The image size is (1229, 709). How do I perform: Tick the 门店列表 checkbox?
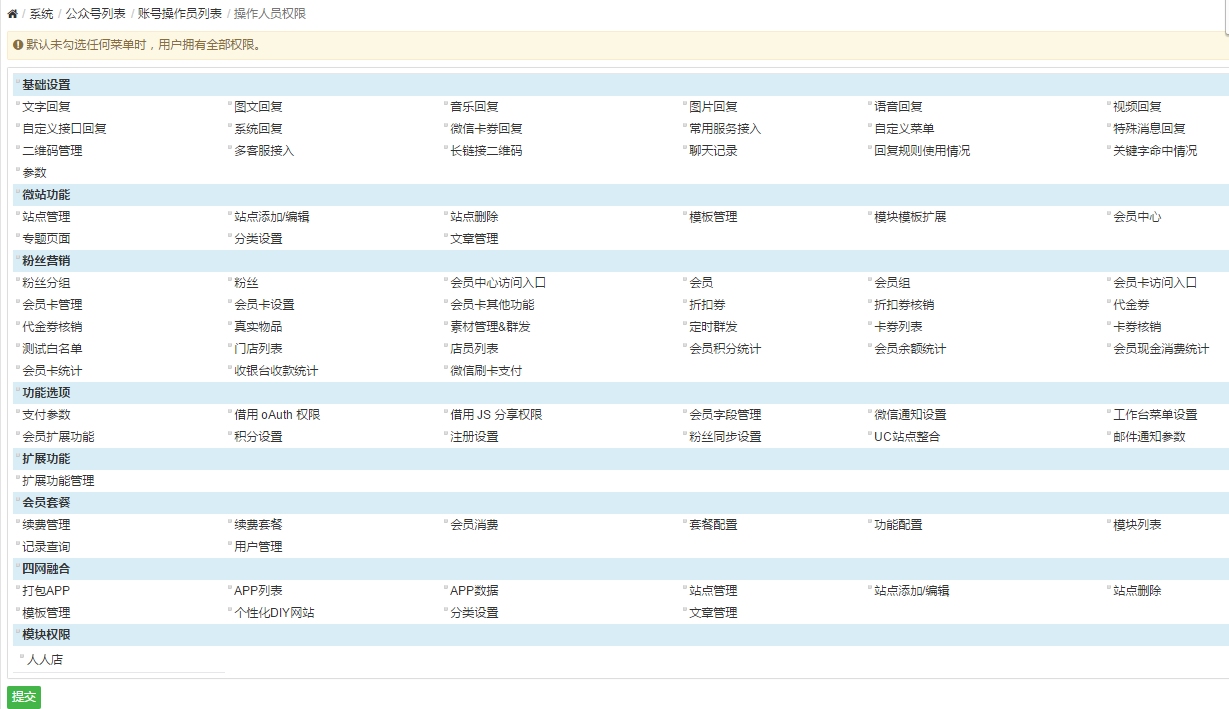tap(229, 346)
